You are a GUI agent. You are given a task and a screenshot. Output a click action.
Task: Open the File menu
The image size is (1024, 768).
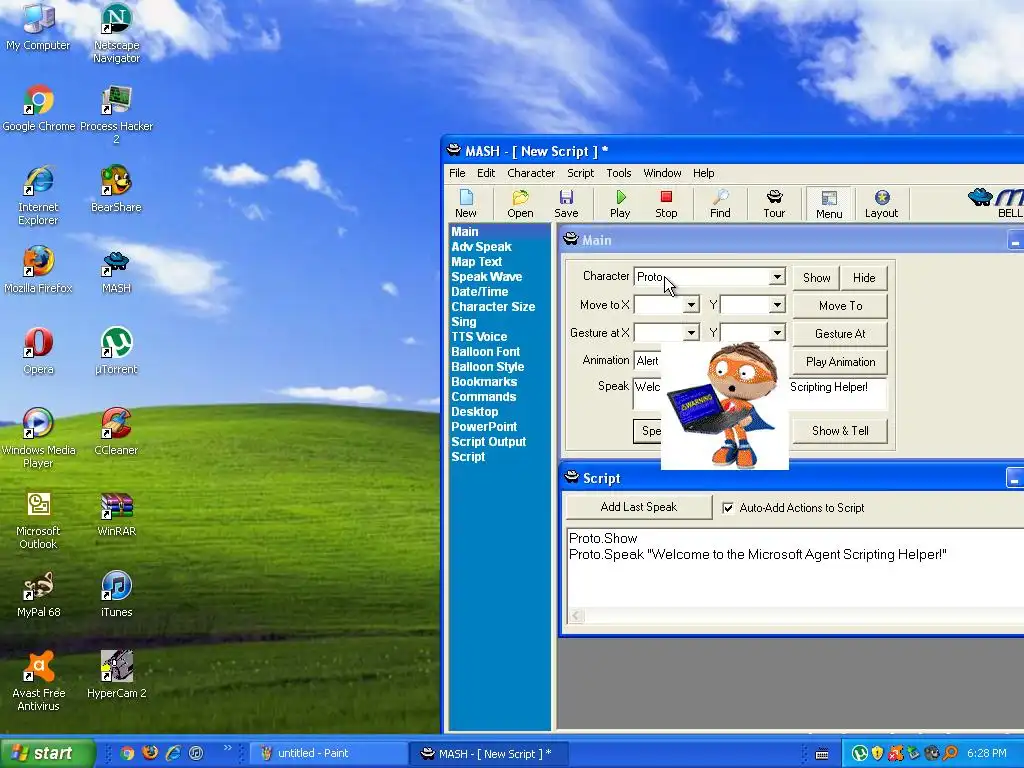point(457,173)
